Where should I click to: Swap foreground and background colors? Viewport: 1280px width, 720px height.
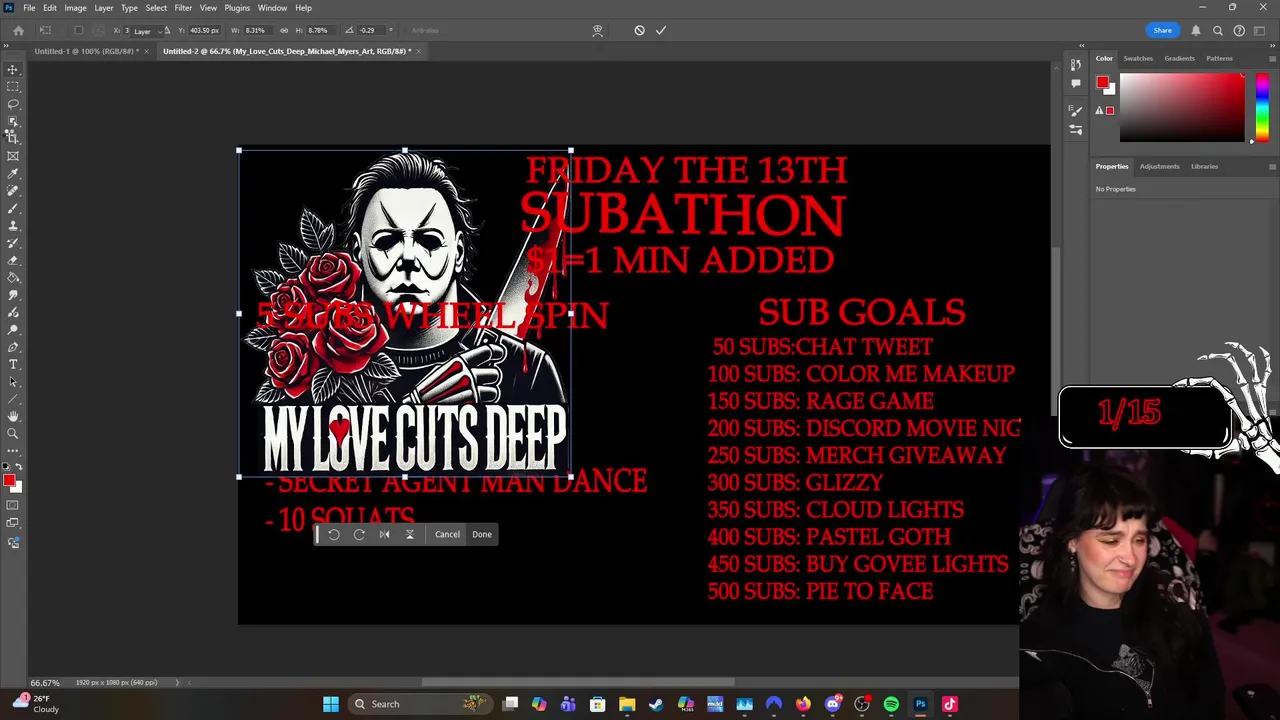click(19, 467)
